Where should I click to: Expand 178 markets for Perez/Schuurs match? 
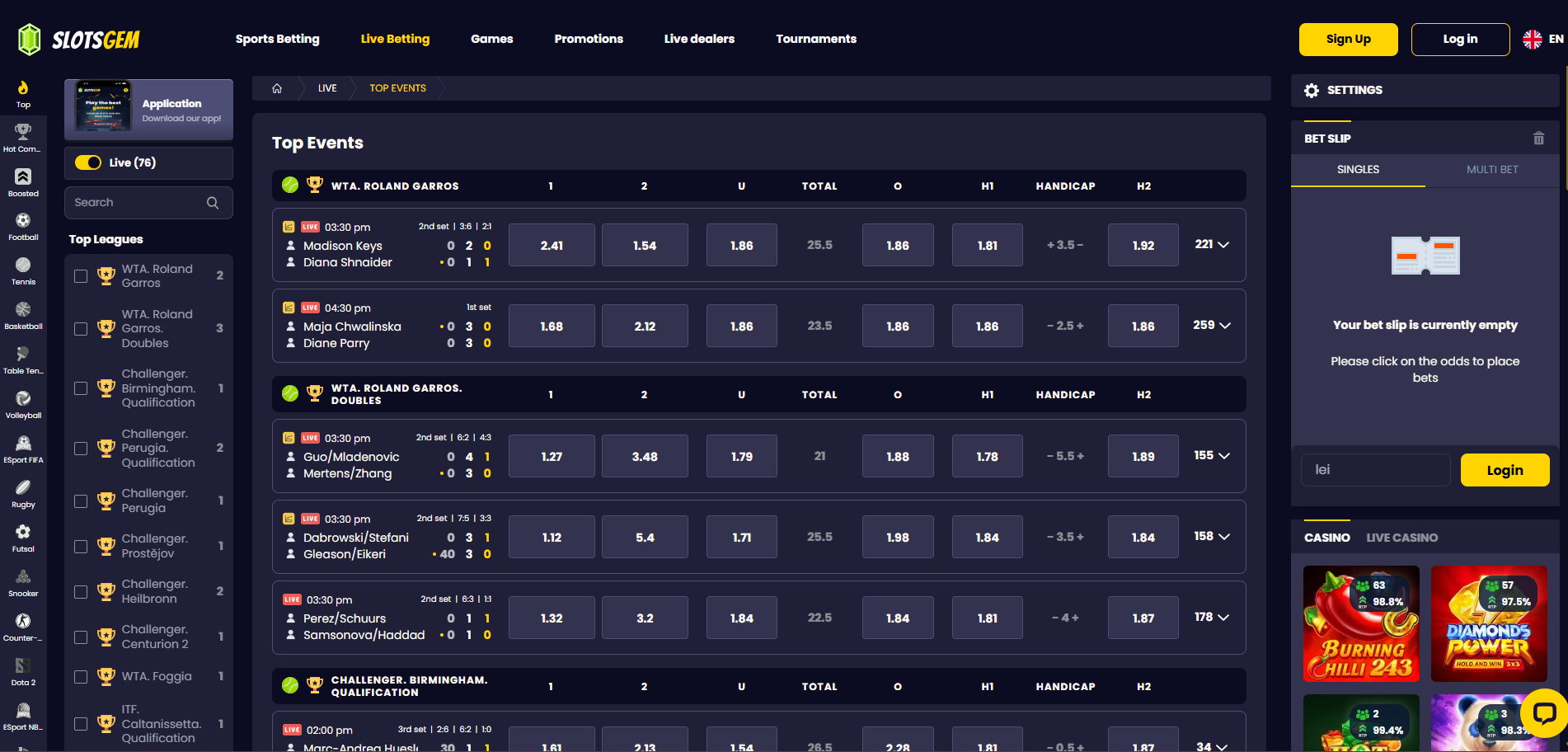coord(1212,618)
